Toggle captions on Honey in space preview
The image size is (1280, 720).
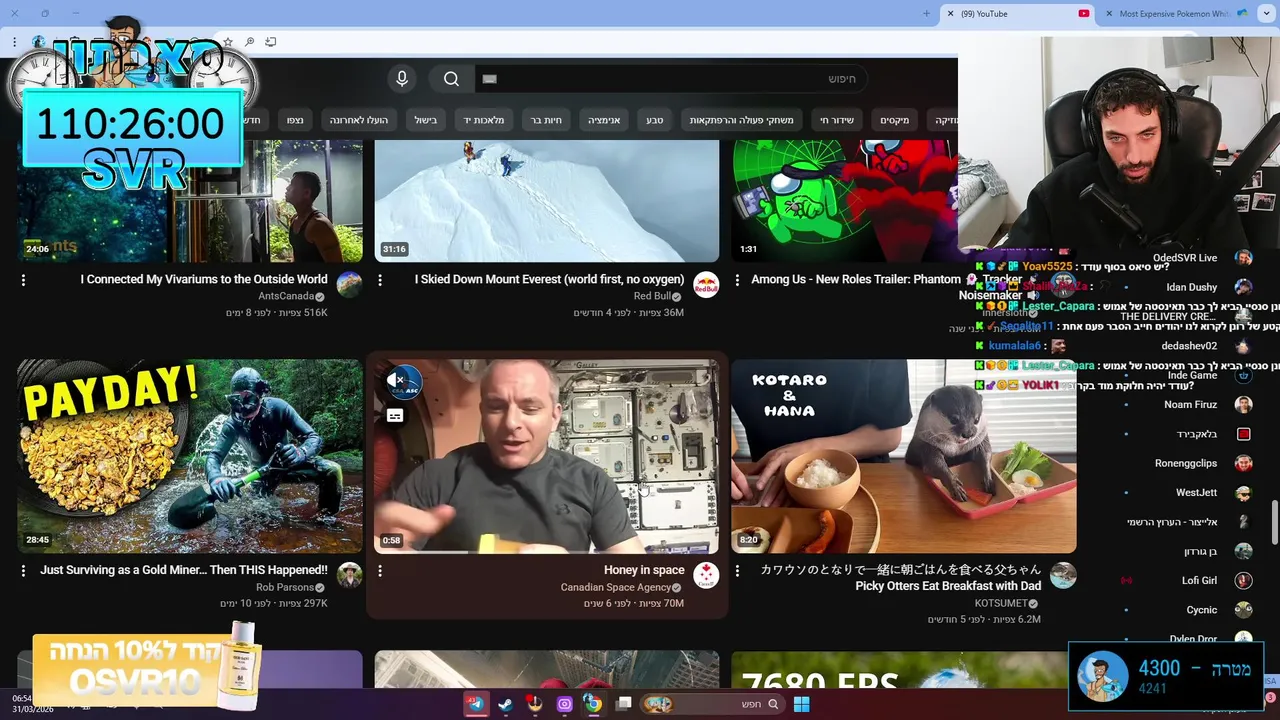(x=395, y=415)
